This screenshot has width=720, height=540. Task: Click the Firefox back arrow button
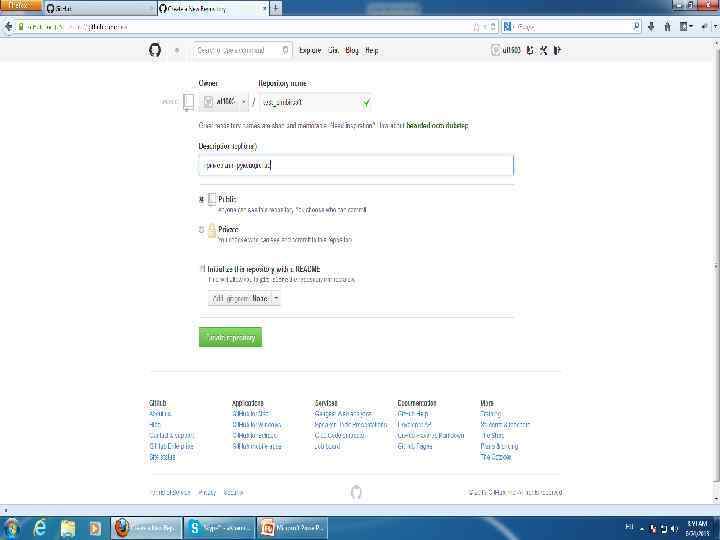click(8, 27)
